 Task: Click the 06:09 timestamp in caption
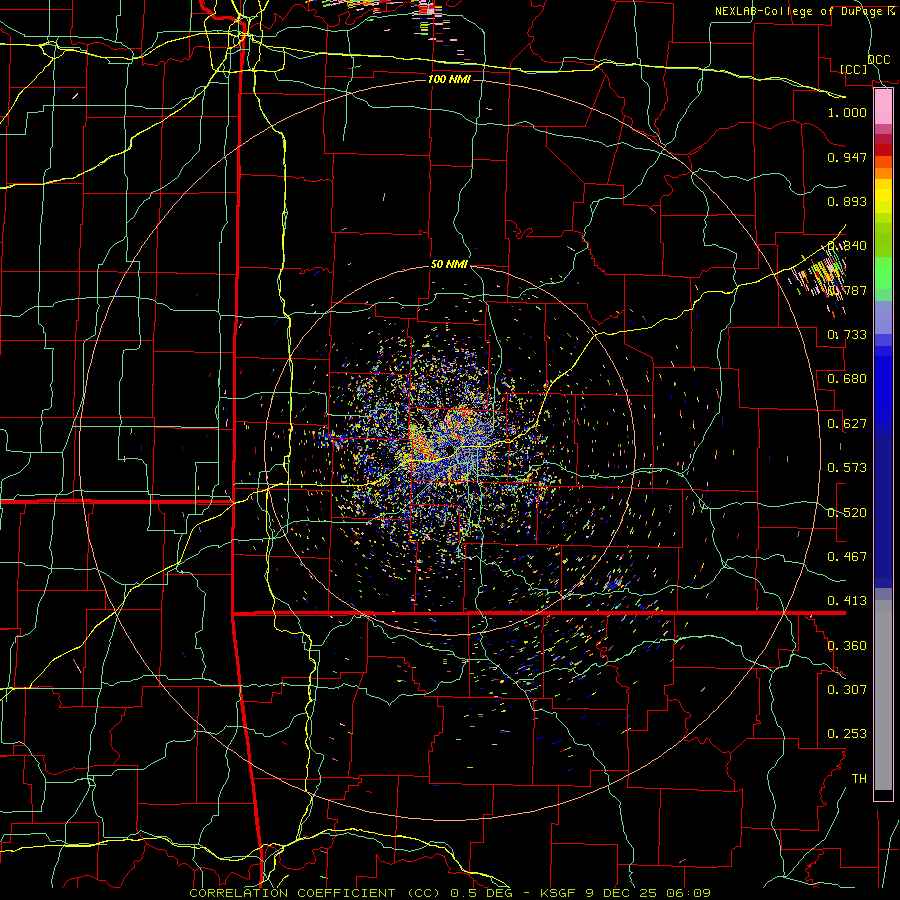pyautogui.click(x=689, y=893)
